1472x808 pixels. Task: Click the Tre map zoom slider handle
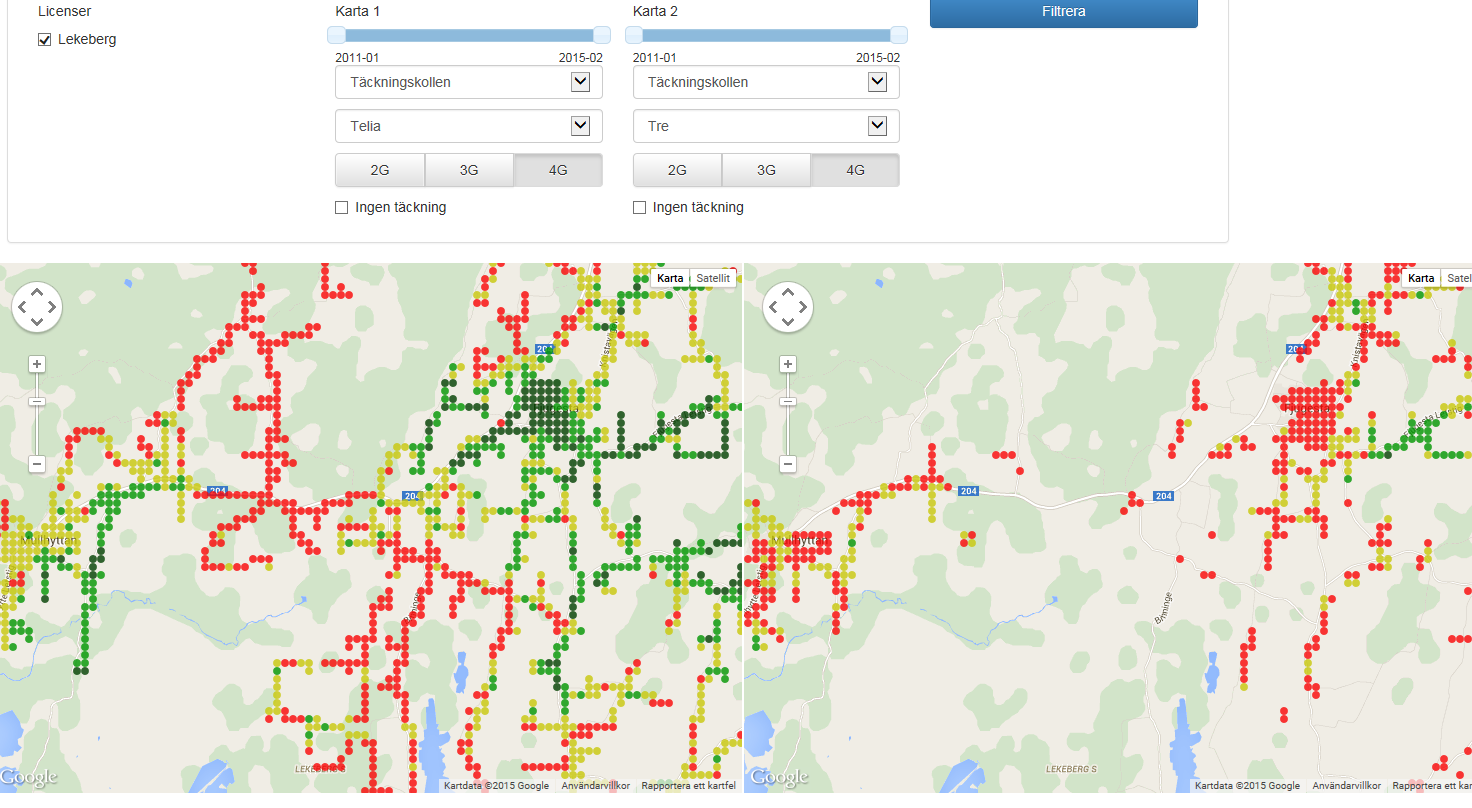click(x=788, y=401)
